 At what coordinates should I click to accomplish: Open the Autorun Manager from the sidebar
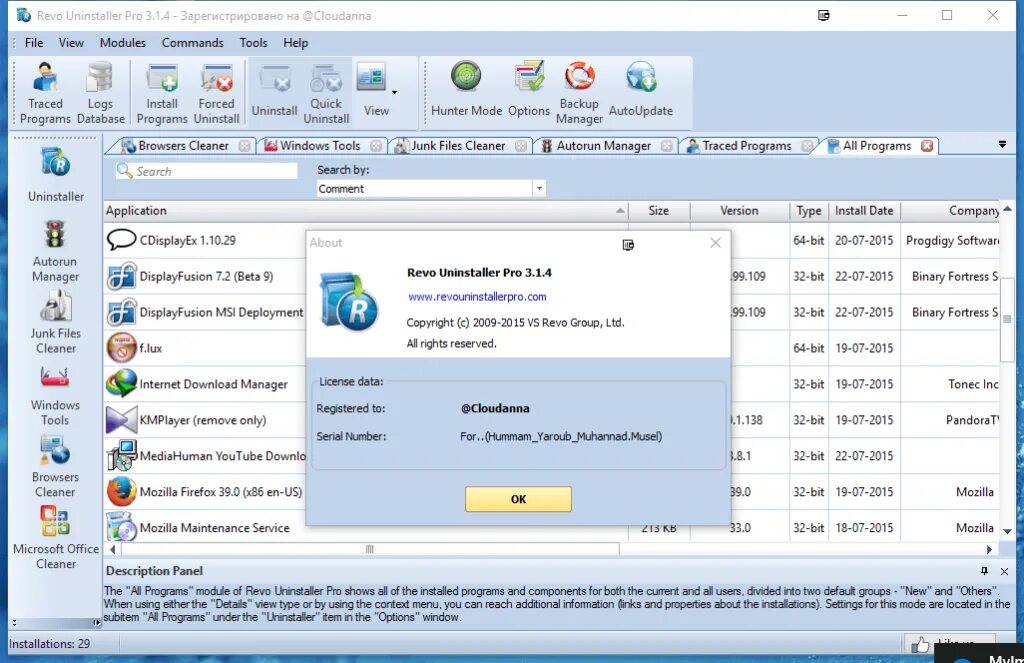[x=55, y=250]
